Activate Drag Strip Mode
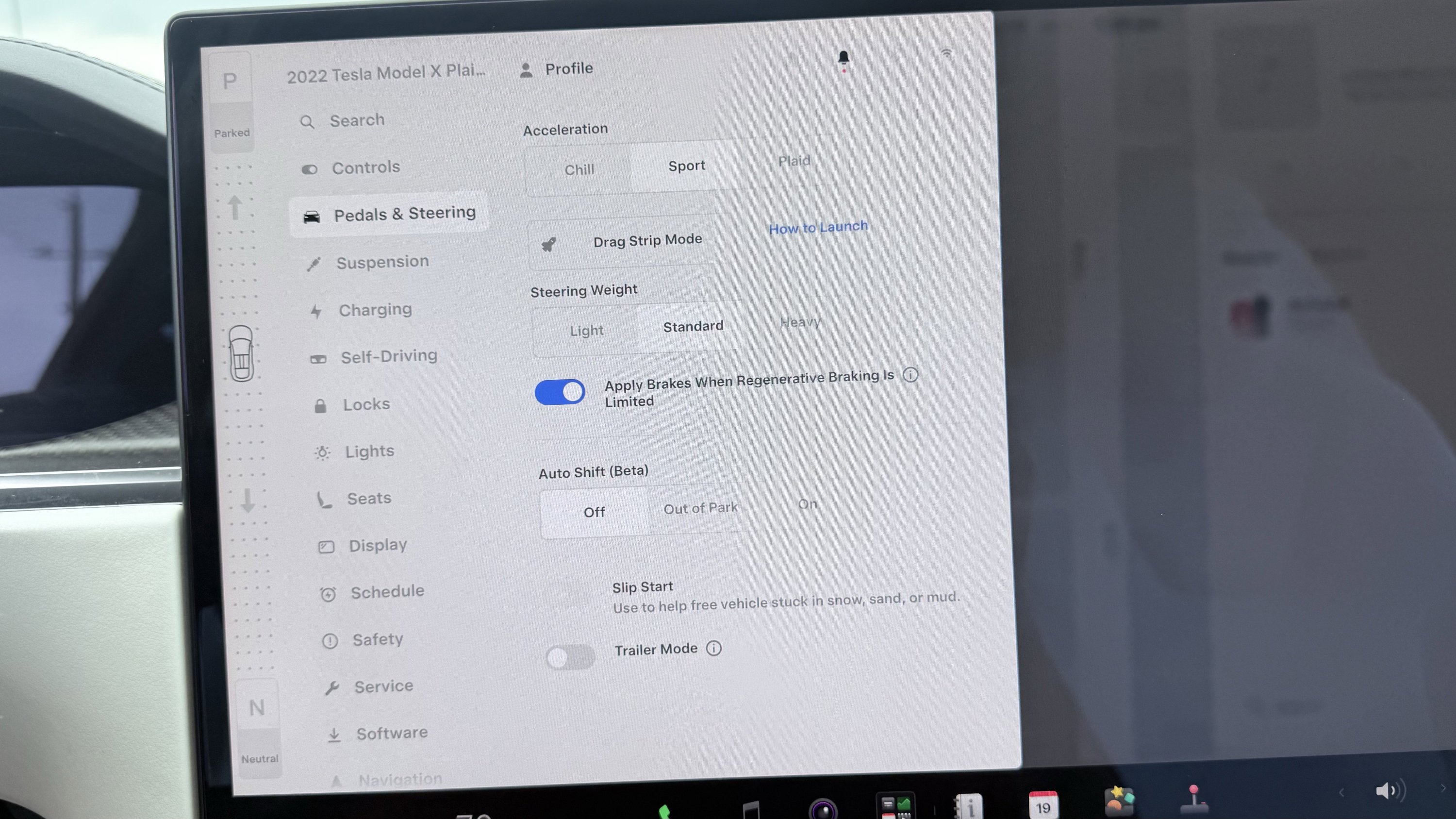This screenshot has width=1456, height=819. point(632,242)
